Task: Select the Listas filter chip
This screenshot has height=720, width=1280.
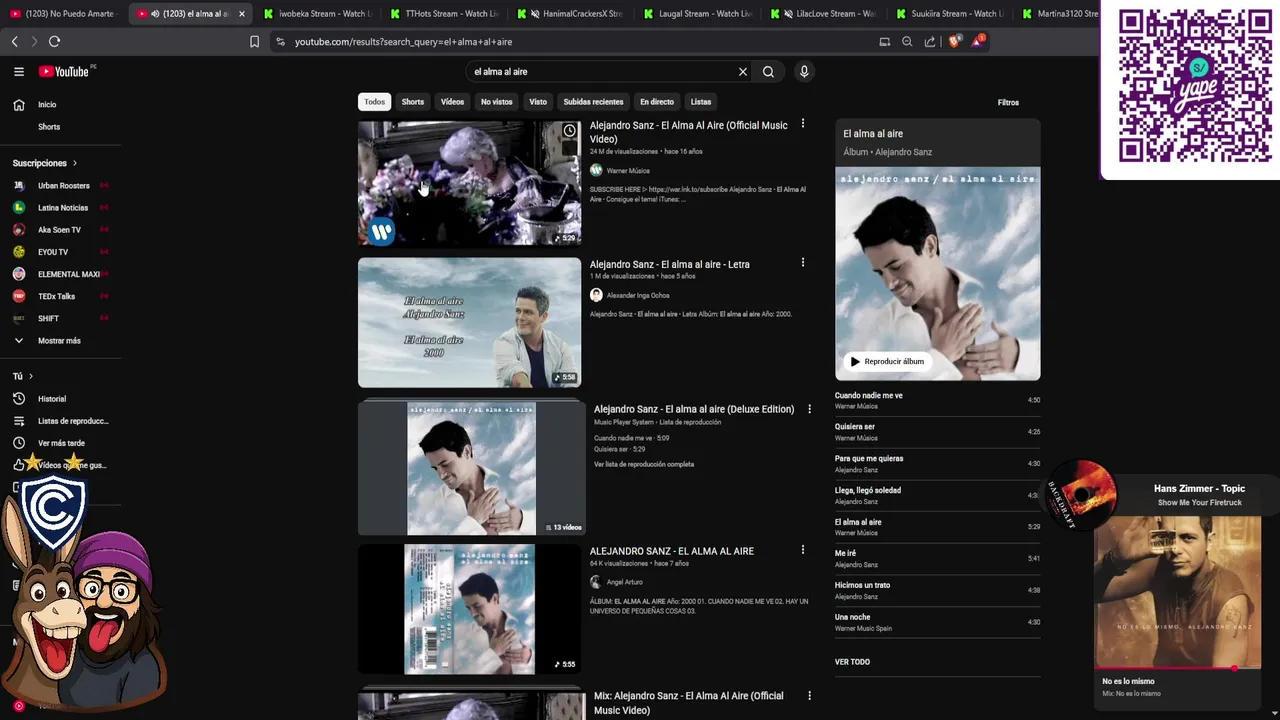Action: [701, 102]
